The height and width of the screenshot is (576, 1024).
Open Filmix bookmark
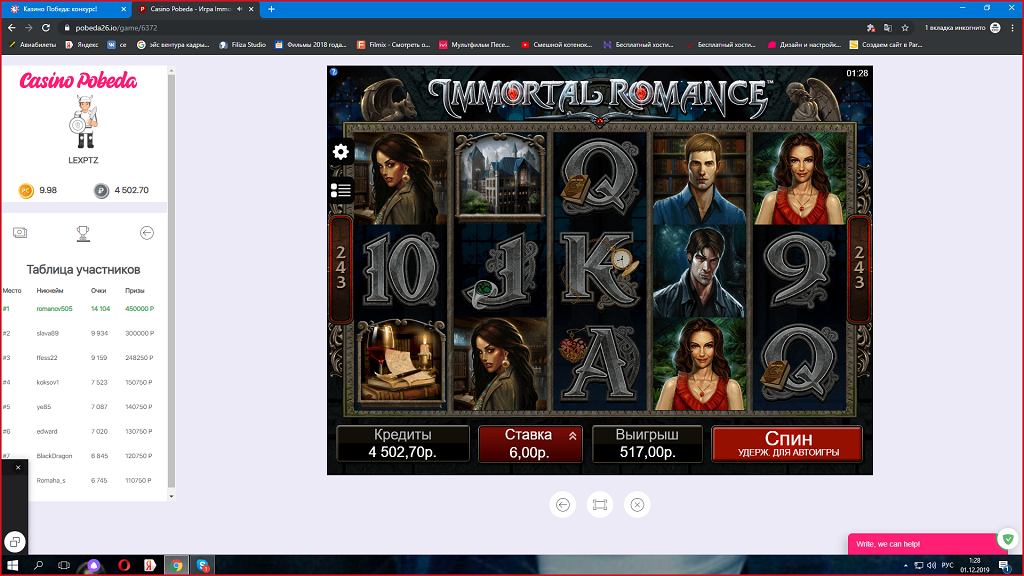tap(394, 44)
